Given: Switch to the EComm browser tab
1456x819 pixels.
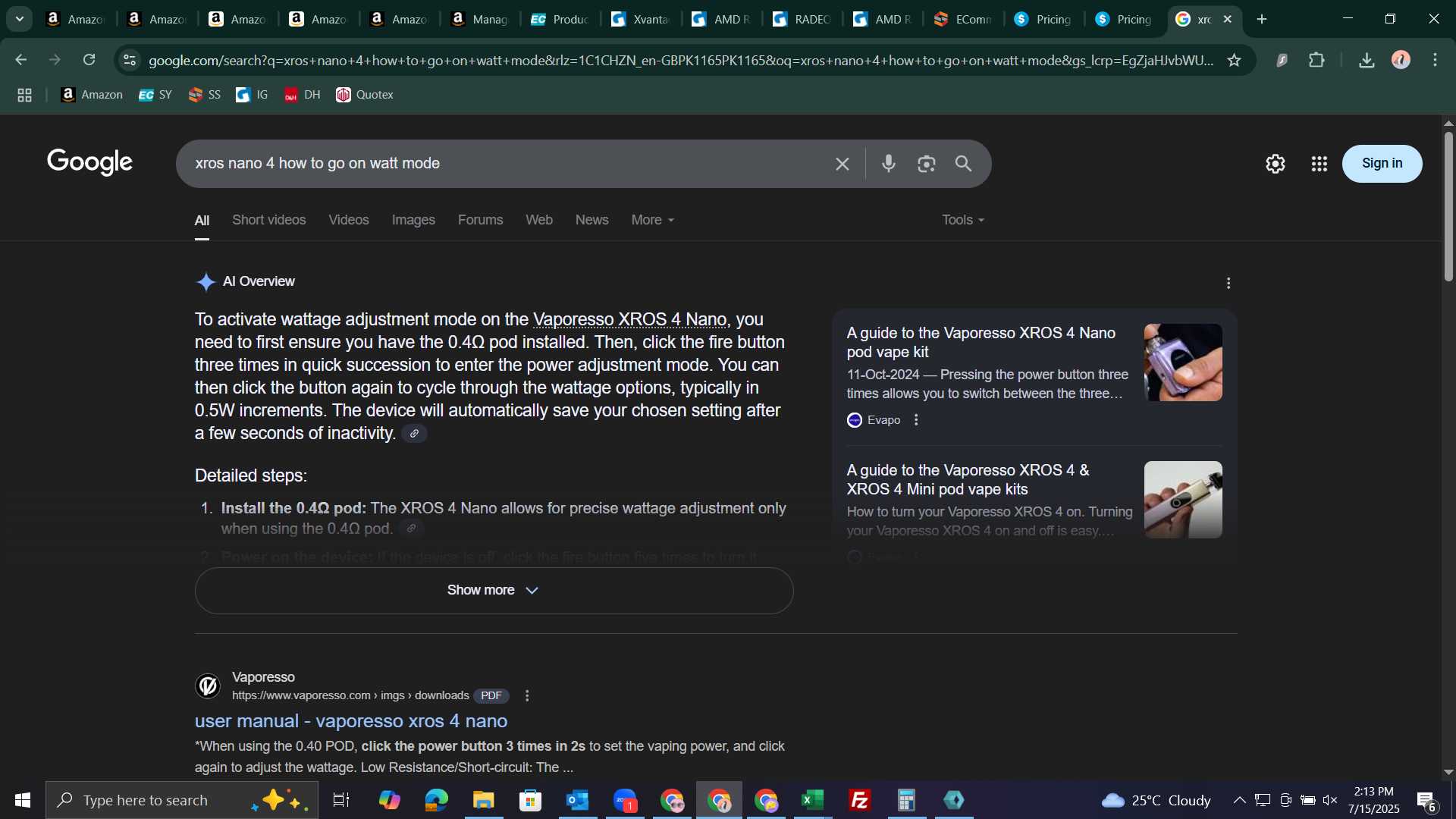Looking at the screenshot, I should click(x=962, y=19).
